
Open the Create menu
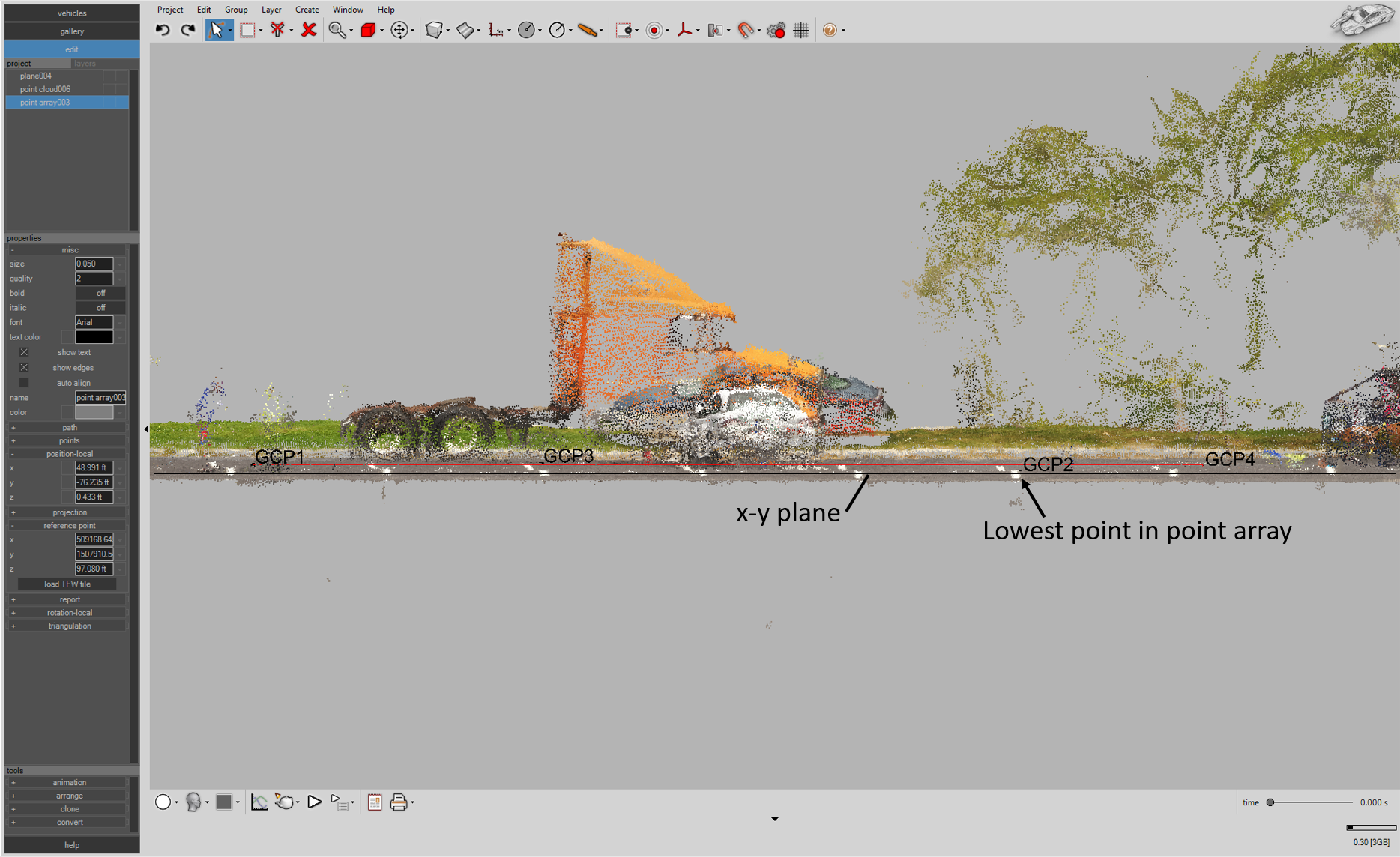point(307,9)
